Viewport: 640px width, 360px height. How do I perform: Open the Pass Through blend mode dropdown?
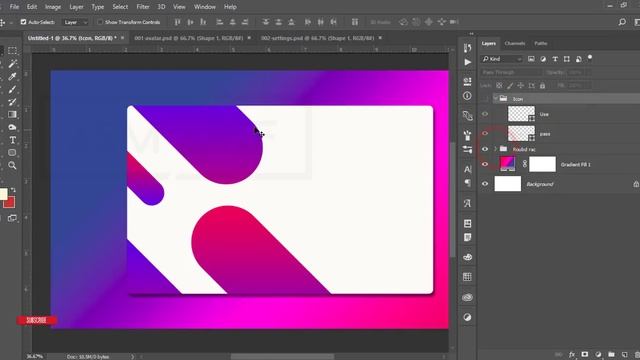point(511,72)
